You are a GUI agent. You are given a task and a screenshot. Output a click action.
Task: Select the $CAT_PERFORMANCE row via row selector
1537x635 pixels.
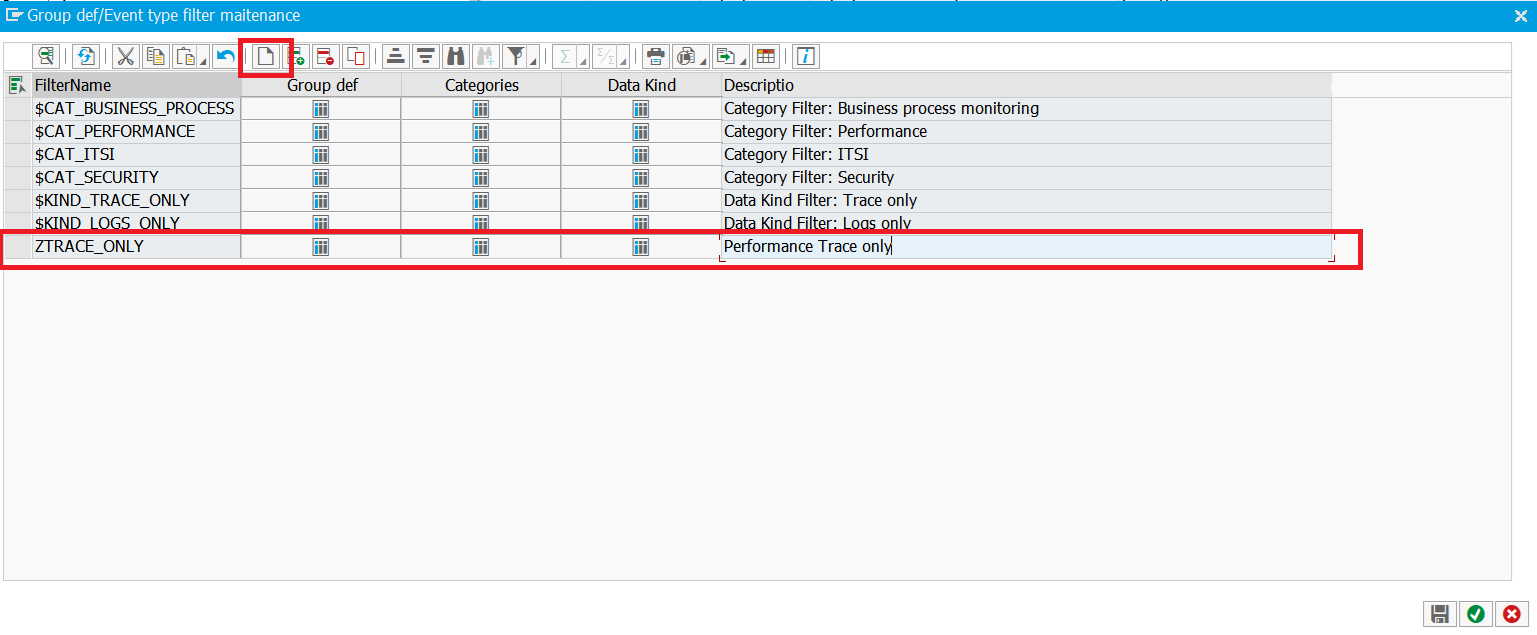pyautogui.click(x=18, y=131)
